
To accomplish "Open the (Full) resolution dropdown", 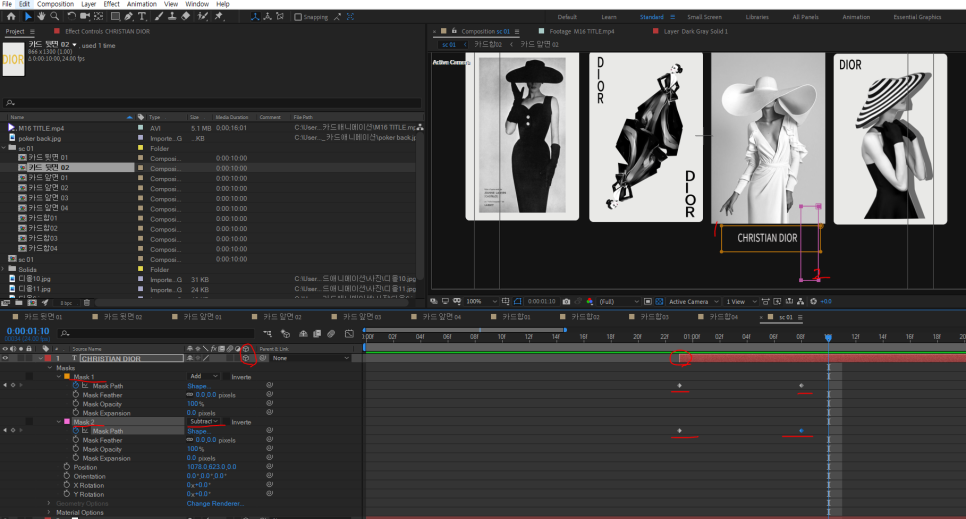I will coord(619,301).
